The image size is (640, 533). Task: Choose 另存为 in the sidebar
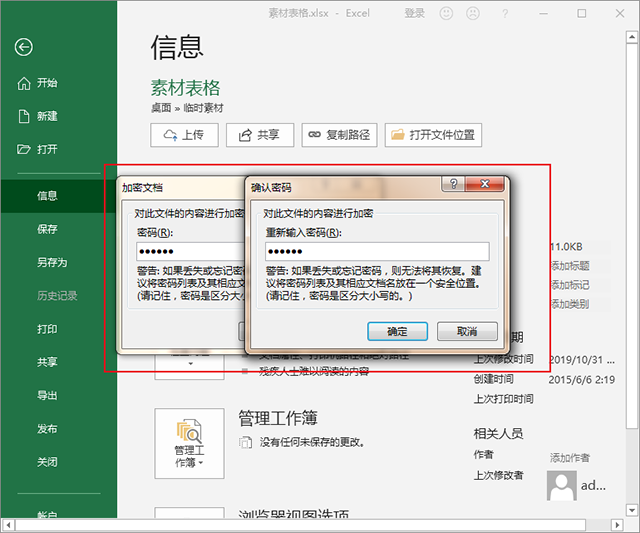pyautogui.click(x=52, y=262)
